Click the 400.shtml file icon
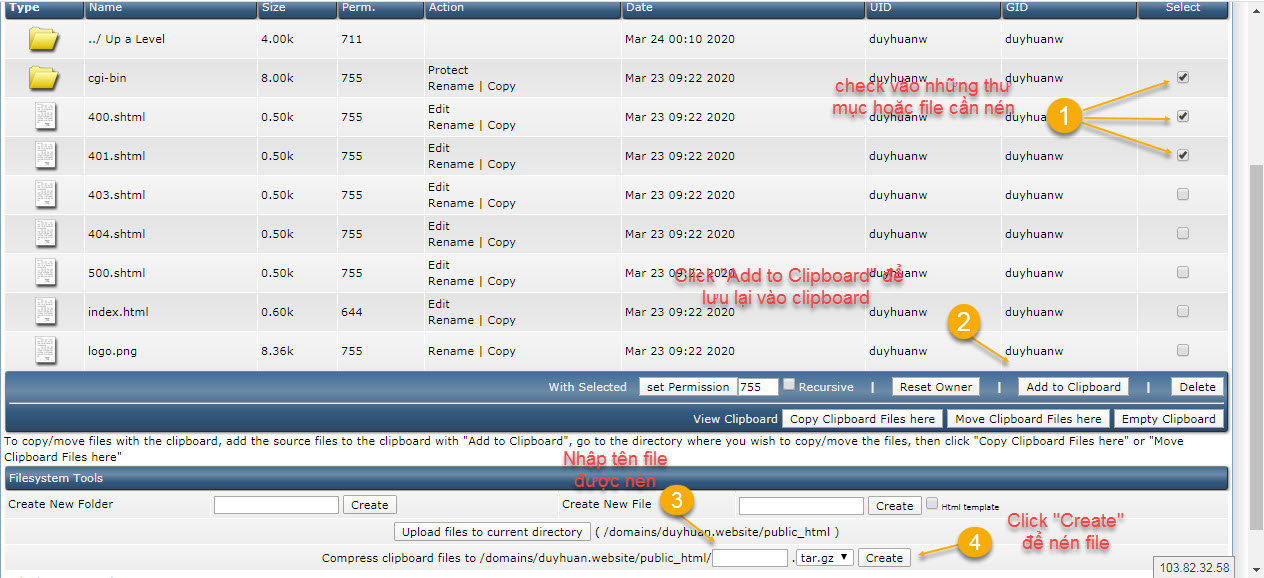The width and height of the screenshot is (1264, 578). click(x=45, y=116)
